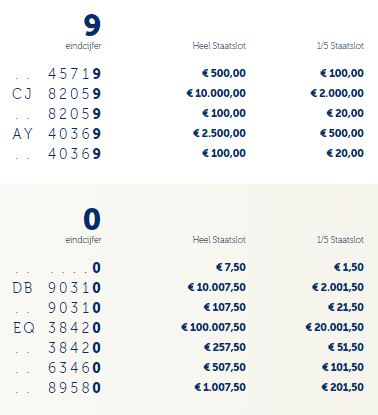Viewport: 378px width, 415px height.
Task: Click the € 7,50 prize amount
Action: 231,267
